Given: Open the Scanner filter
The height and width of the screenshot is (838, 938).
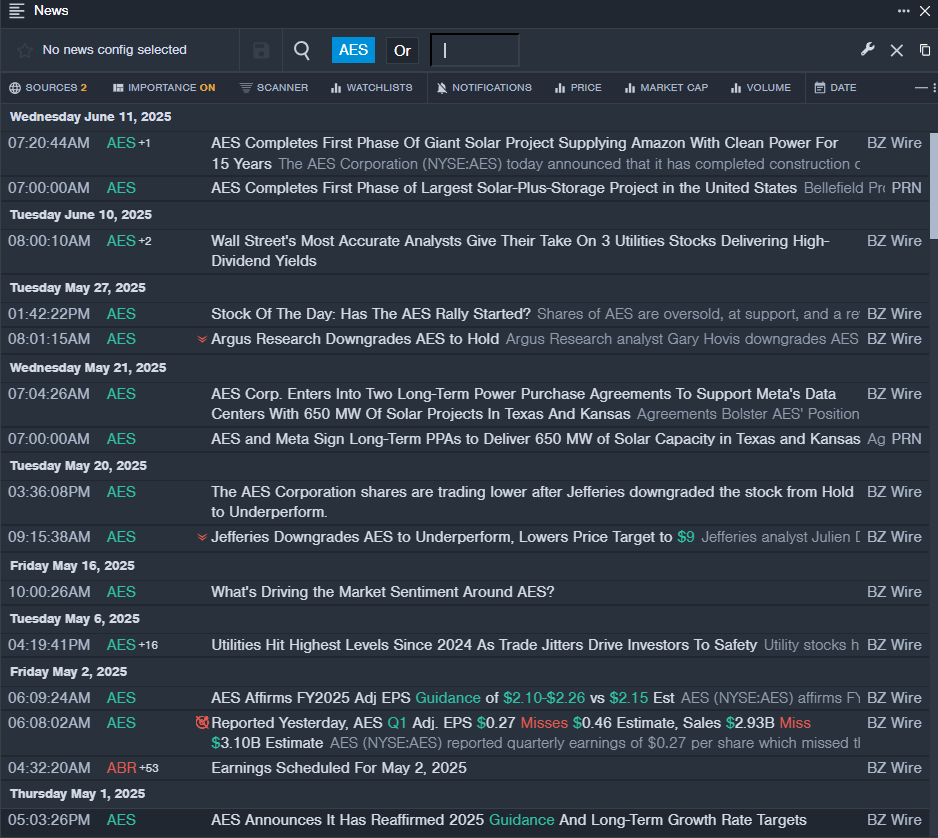Looking at the screenshot, I should (x=274, y=88).
